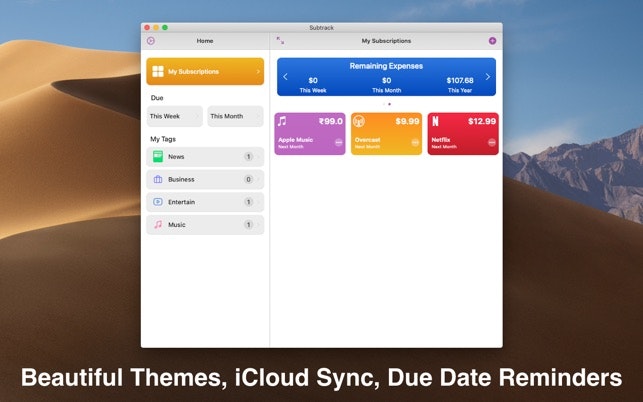643x402 pixels.
Task: Show subscriptions due This Week
Action: (x=175, y=116)
